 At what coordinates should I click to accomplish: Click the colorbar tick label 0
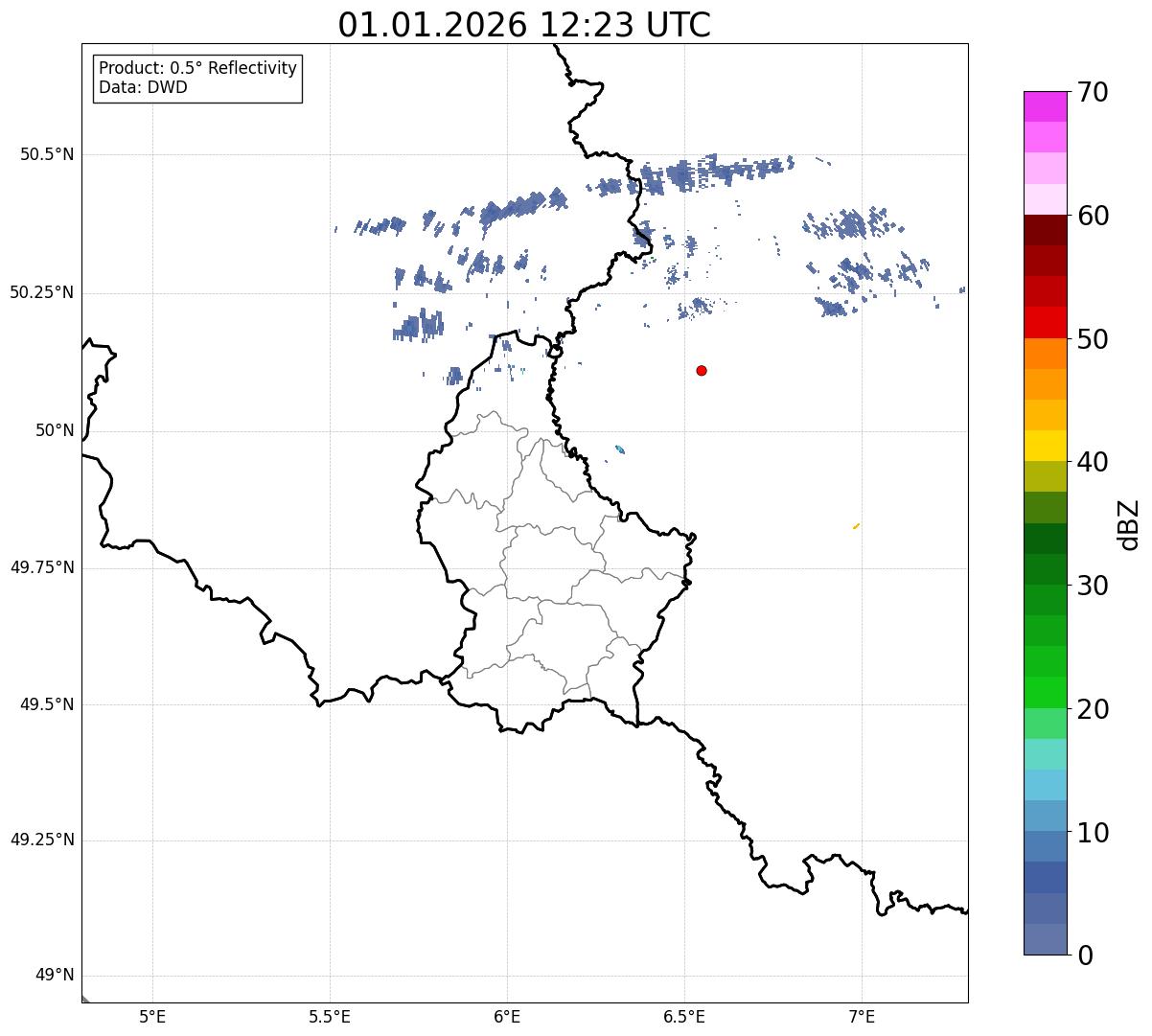pos(1084,955)
